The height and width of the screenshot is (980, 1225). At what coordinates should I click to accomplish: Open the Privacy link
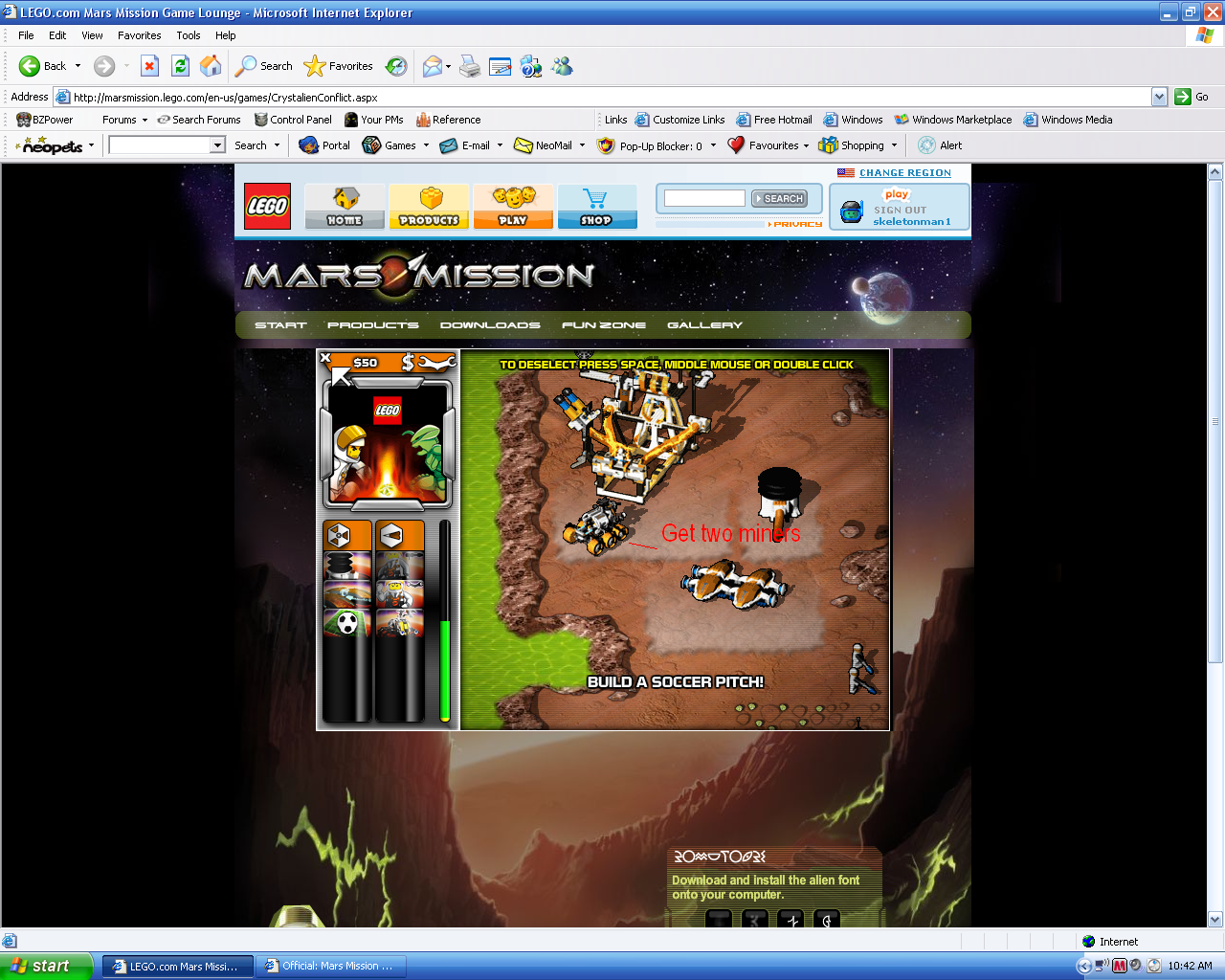797,224
